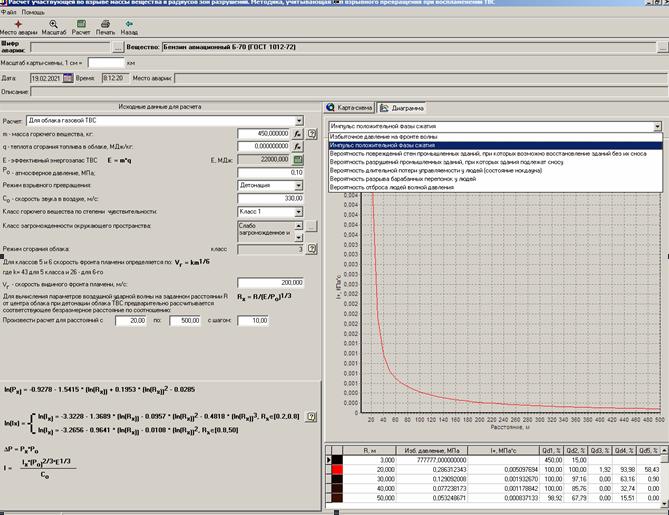Switch to the Карта-схема tab
The height and width of the screenshot is (515, 669).
352,108
